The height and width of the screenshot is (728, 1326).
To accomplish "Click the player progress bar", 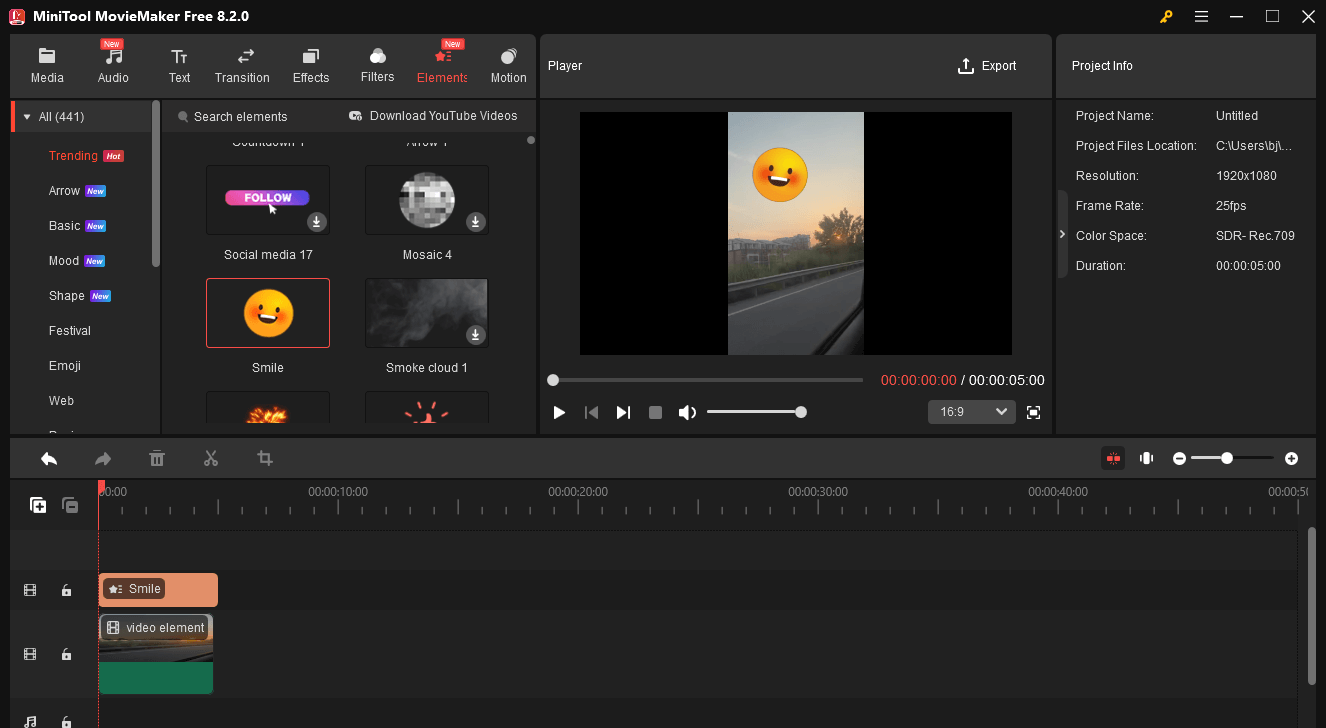I will pos(705,380).
